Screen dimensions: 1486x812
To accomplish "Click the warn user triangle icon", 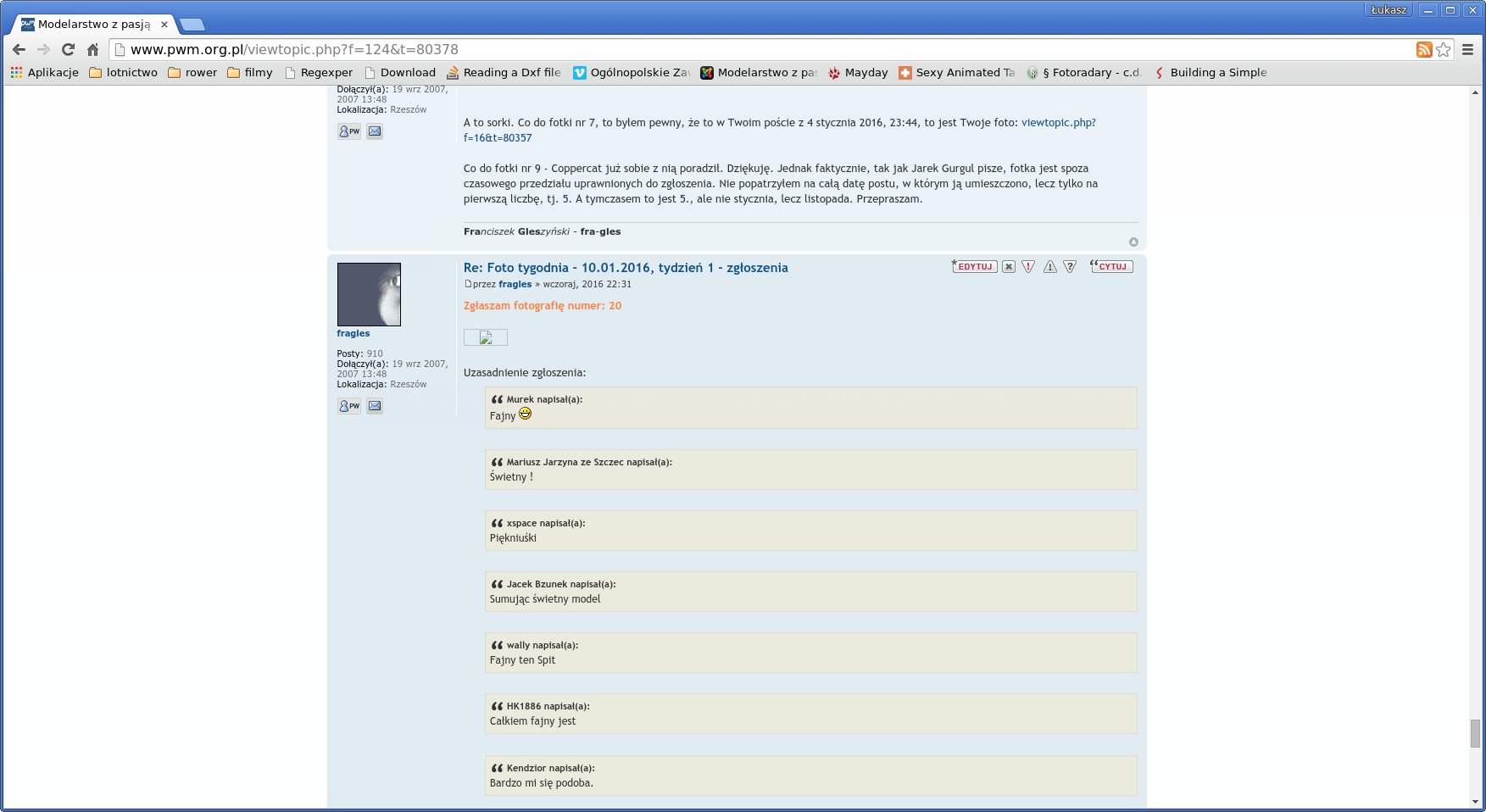I will (1049, 267).
